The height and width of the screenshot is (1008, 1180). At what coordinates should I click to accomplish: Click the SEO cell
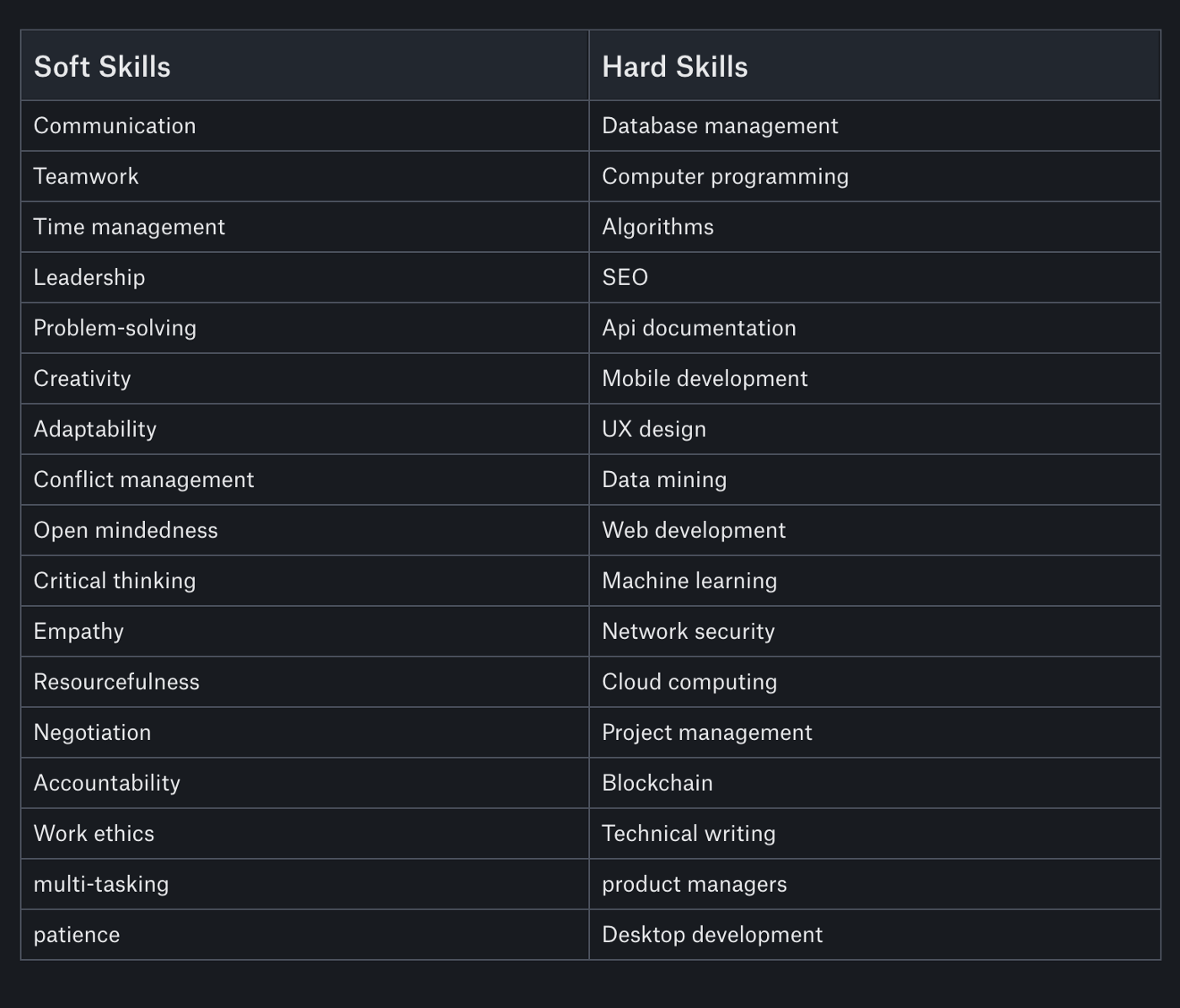pos(625,277)
